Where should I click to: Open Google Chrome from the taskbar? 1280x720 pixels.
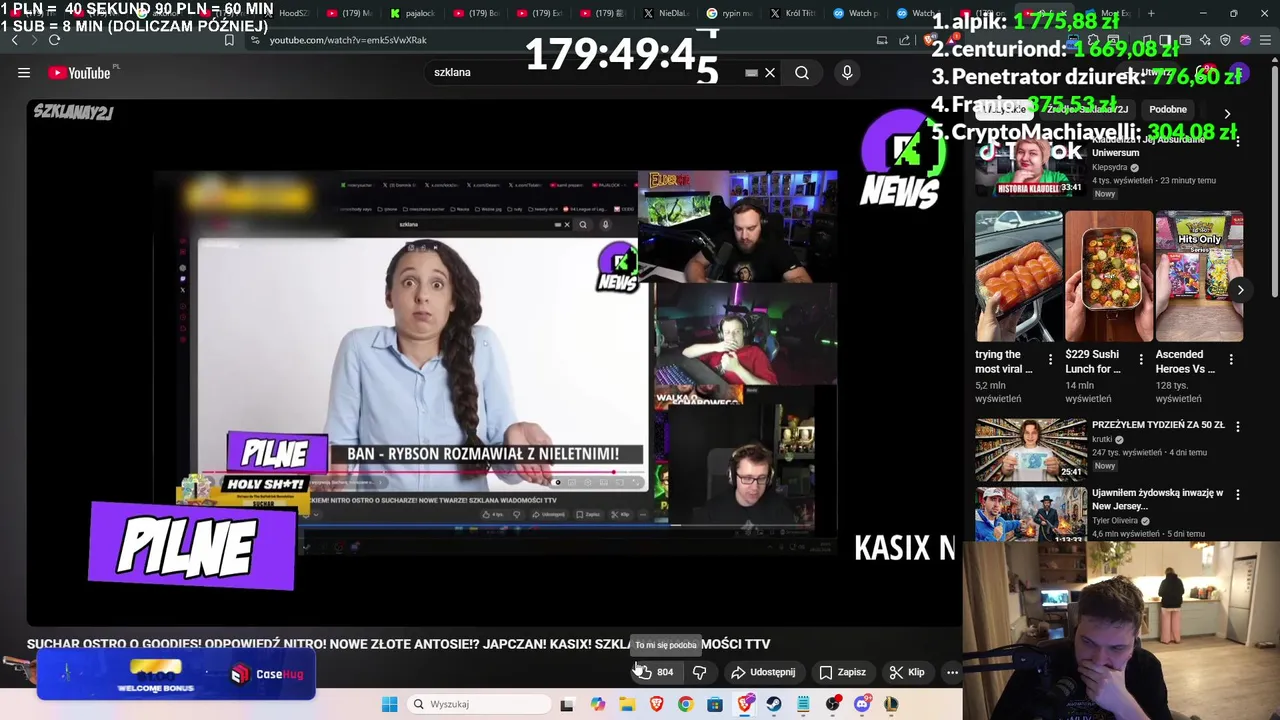685,704
